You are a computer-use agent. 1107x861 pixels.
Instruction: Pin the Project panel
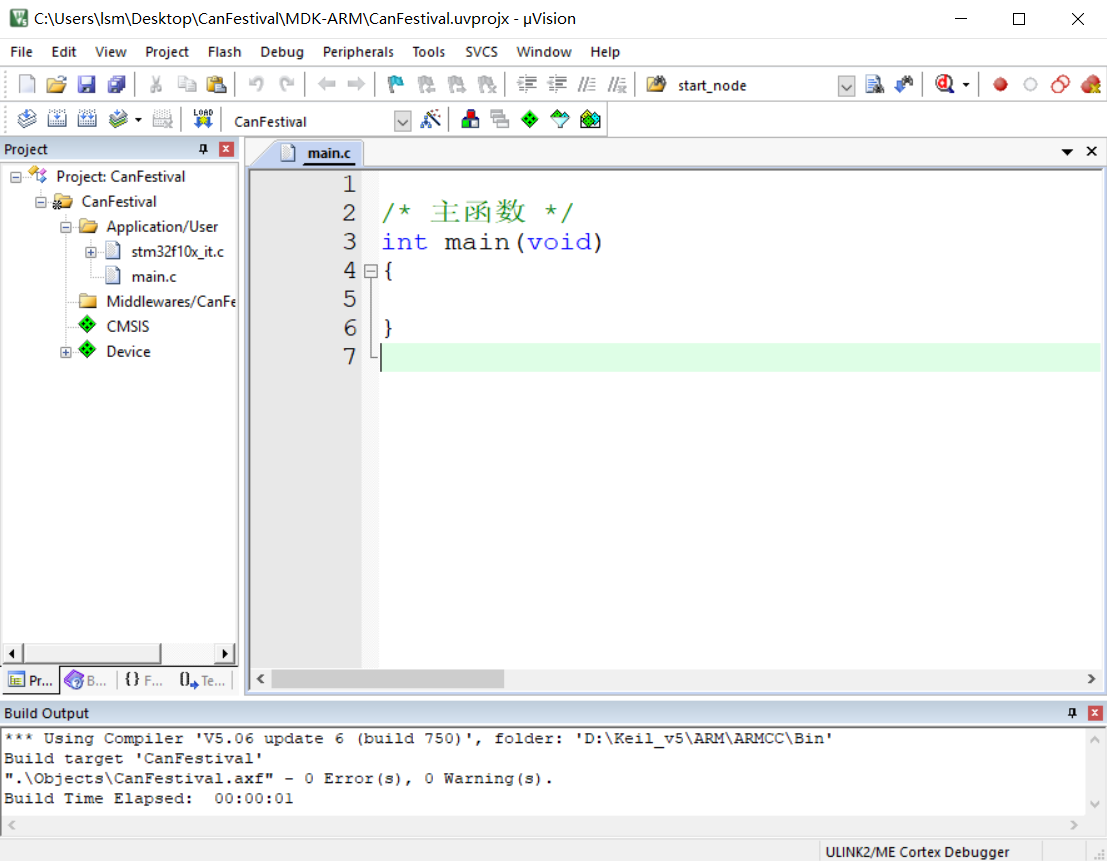[x=203, y=149]
